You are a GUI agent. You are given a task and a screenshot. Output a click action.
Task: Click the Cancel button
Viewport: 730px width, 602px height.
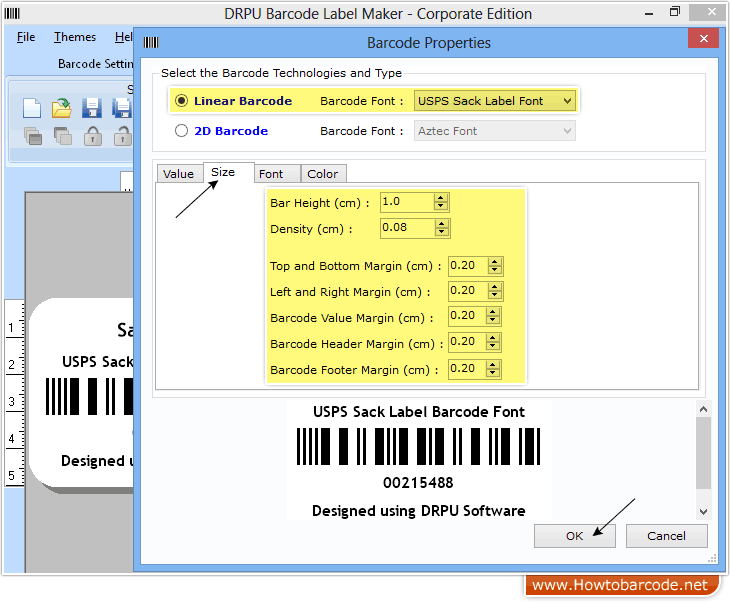(666, 536)
